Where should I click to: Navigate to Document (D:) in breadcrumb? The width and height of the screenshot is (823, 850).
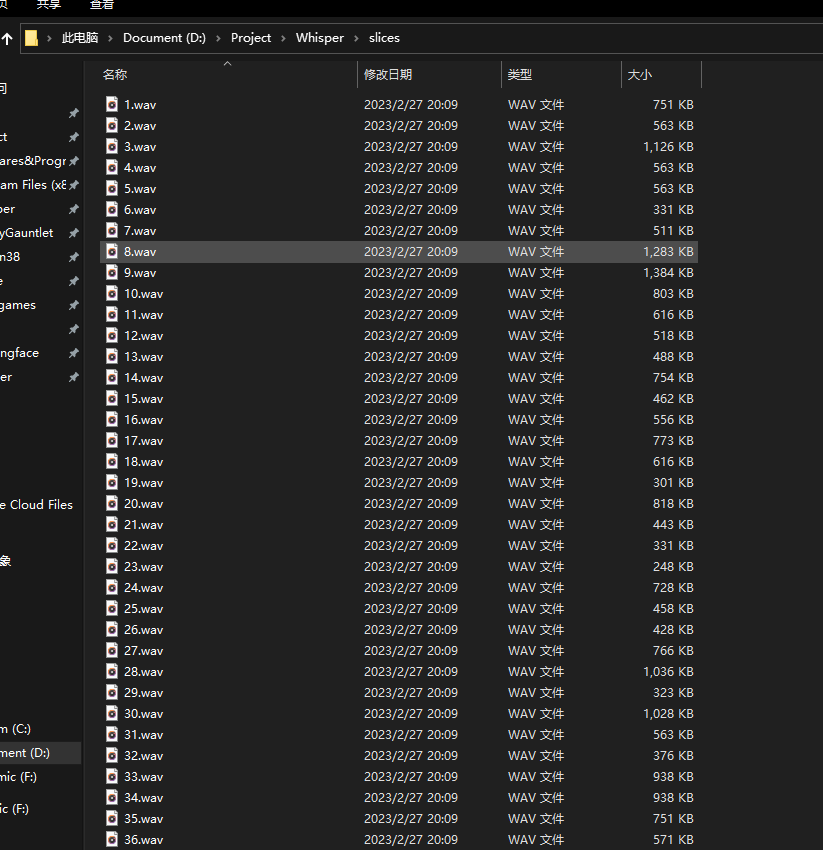(x=164, y=38)
